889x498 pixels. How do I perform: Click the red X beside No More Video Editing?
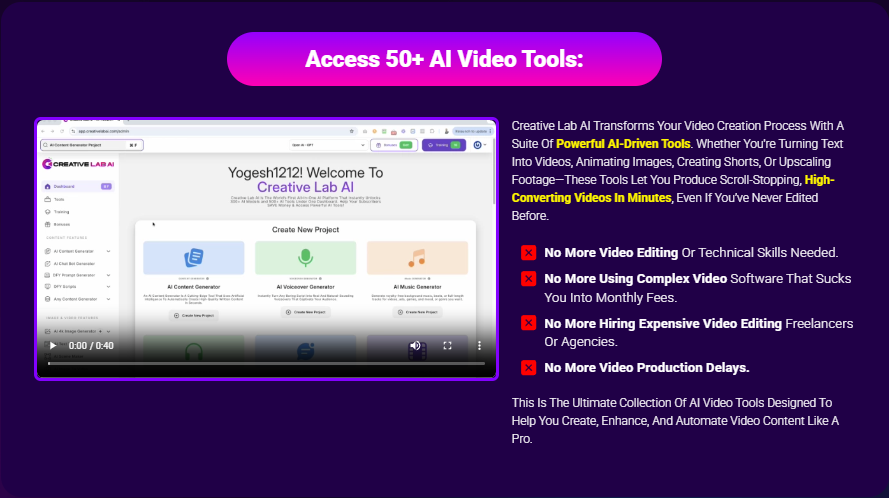[x=528, y=252]
